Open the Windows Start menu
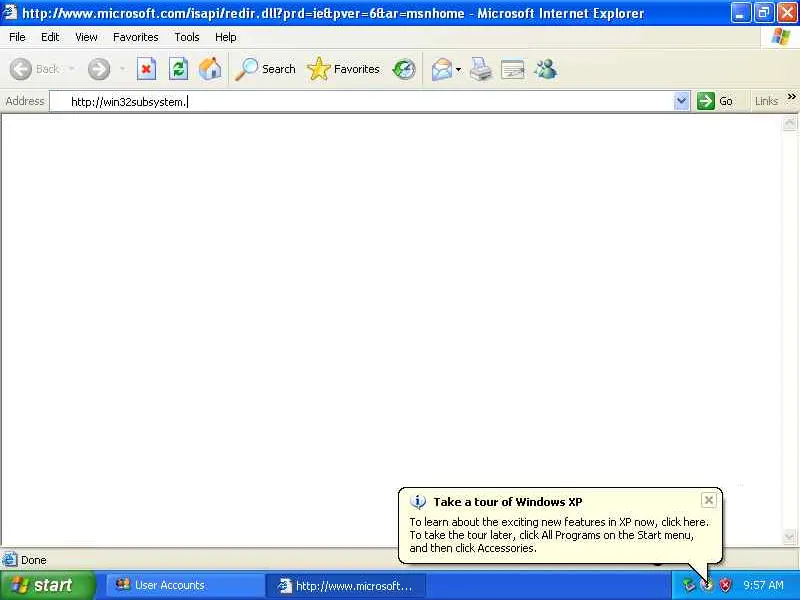The height and width of the screenshot is (600, 800). coord(47,585)
